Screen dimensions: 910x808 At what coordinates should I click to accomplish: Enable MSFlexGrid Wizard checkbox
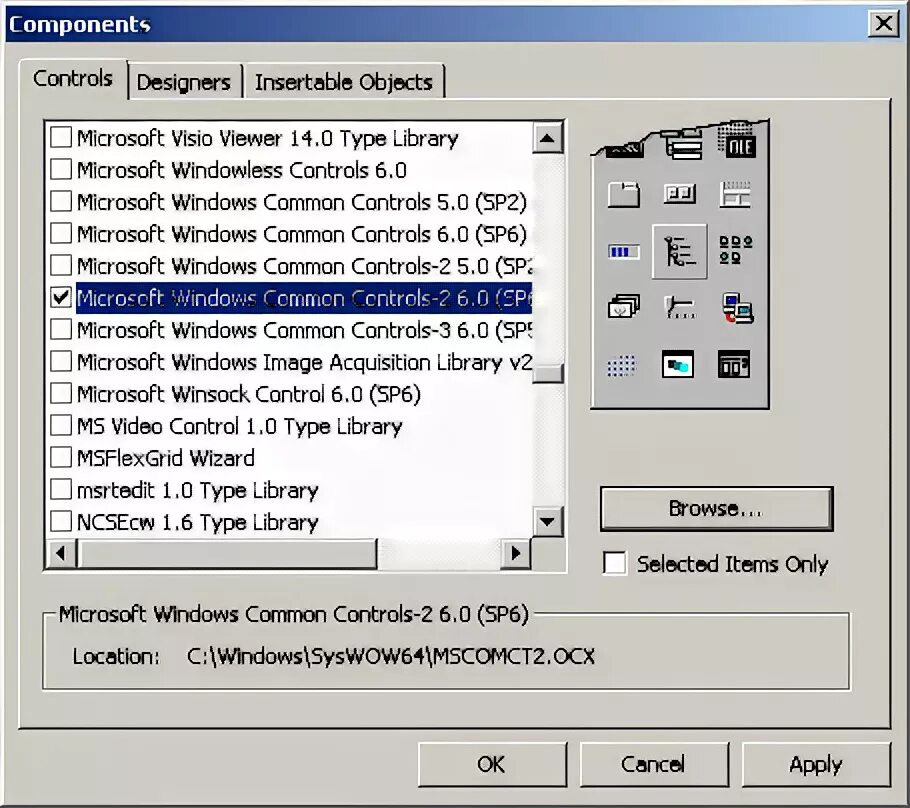pos(61,457)
